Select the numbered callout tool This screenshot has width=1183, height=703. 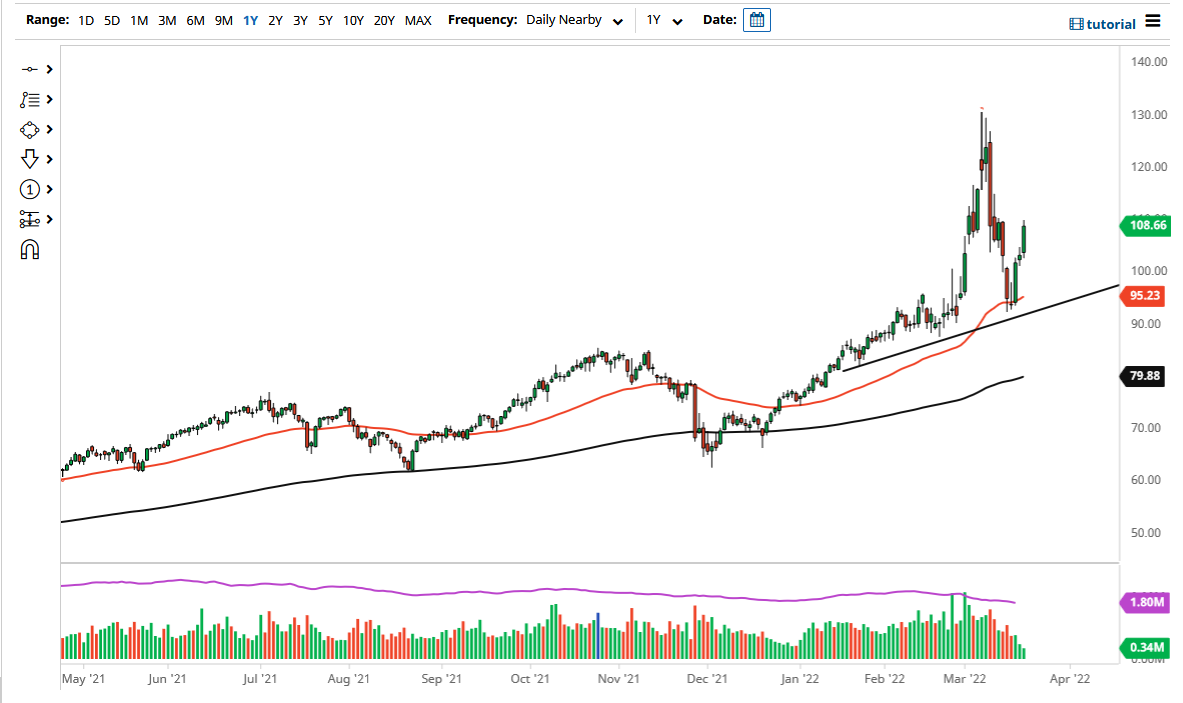point(30,189)
